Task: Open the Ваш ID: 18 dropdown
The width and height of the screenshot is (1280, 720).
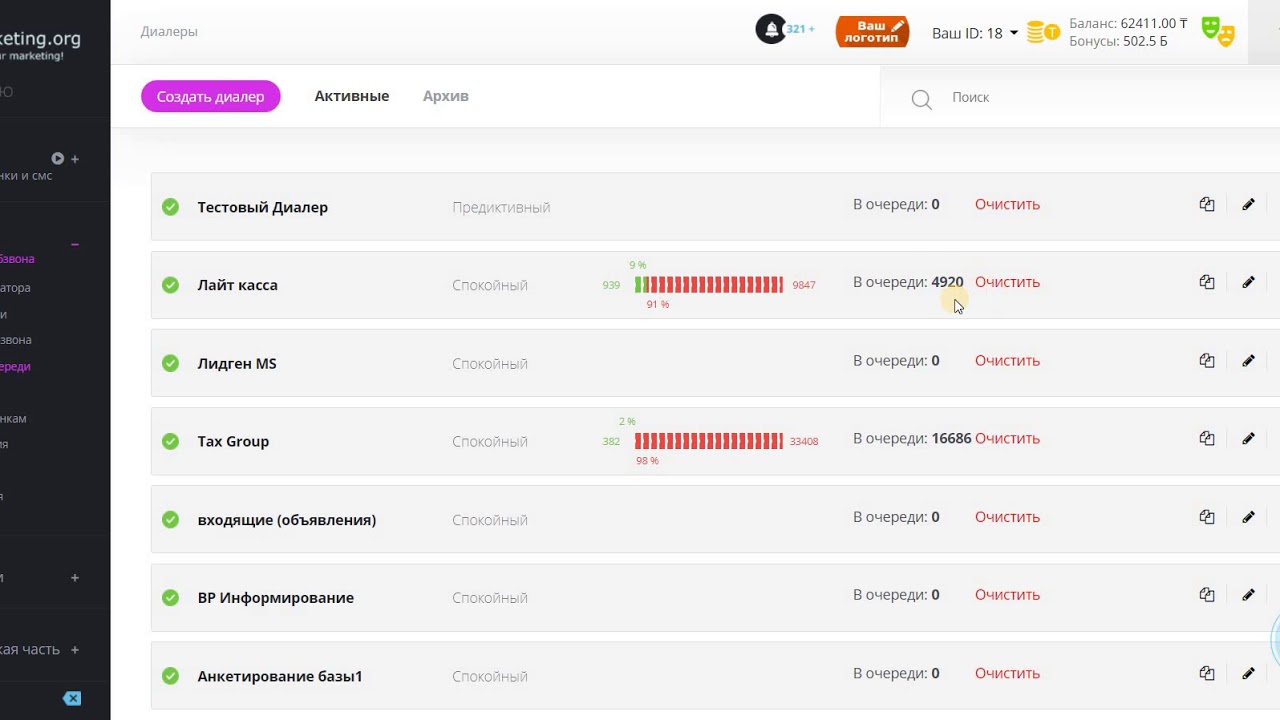Action: (975, 33)
